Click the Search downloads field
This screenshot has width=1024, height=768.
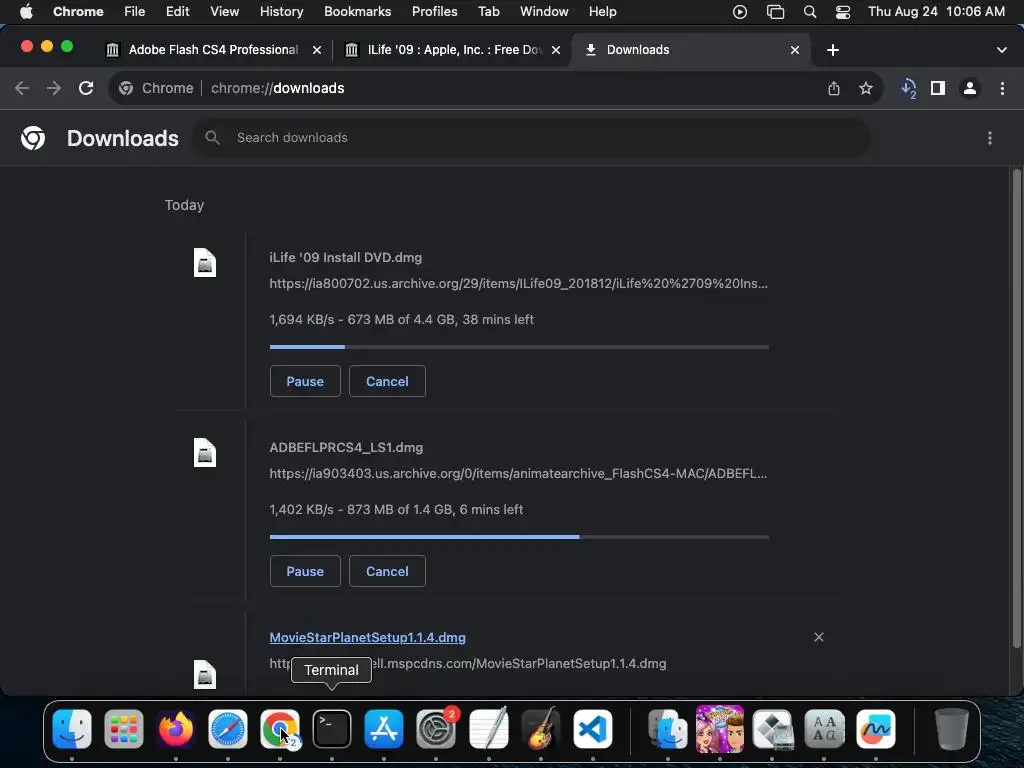click(532, 138)
